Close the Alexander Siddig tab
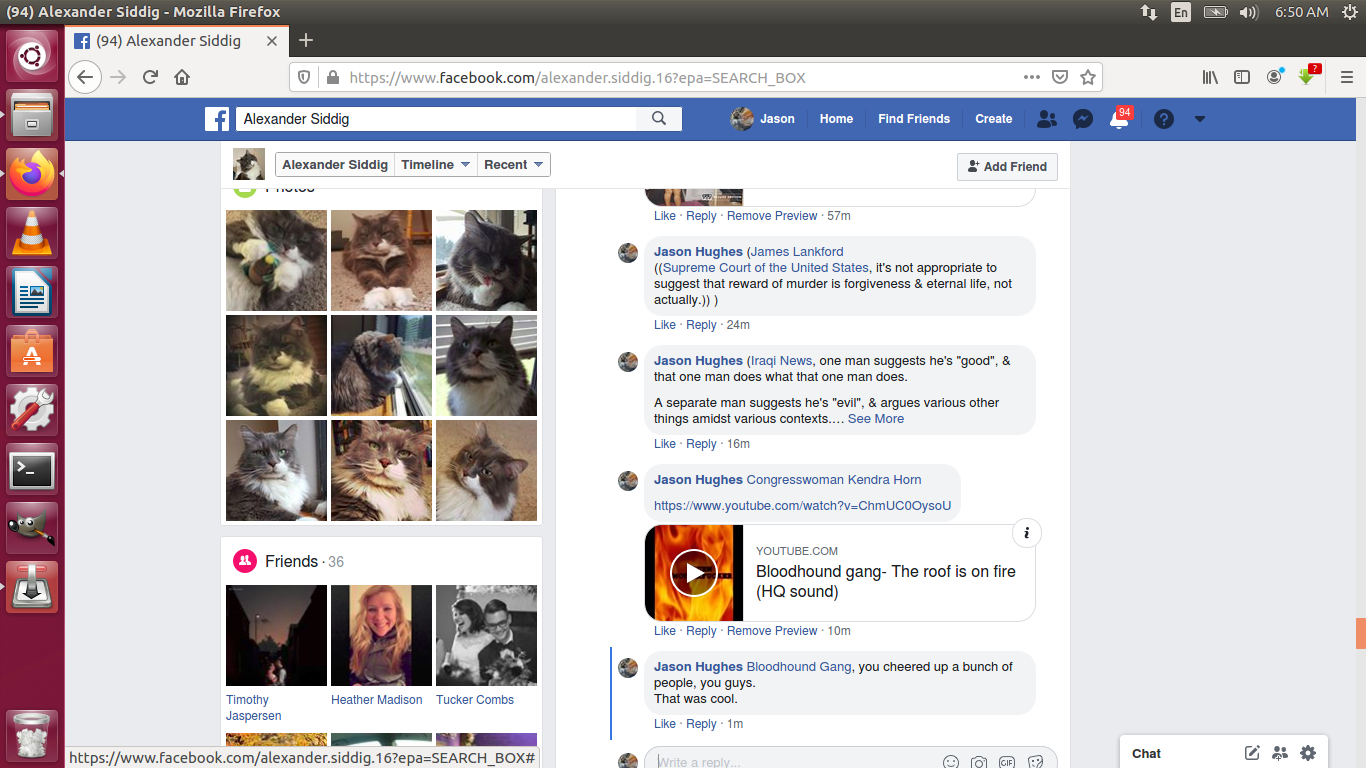The image size is (1366, 768). click(x=272, y=41)
